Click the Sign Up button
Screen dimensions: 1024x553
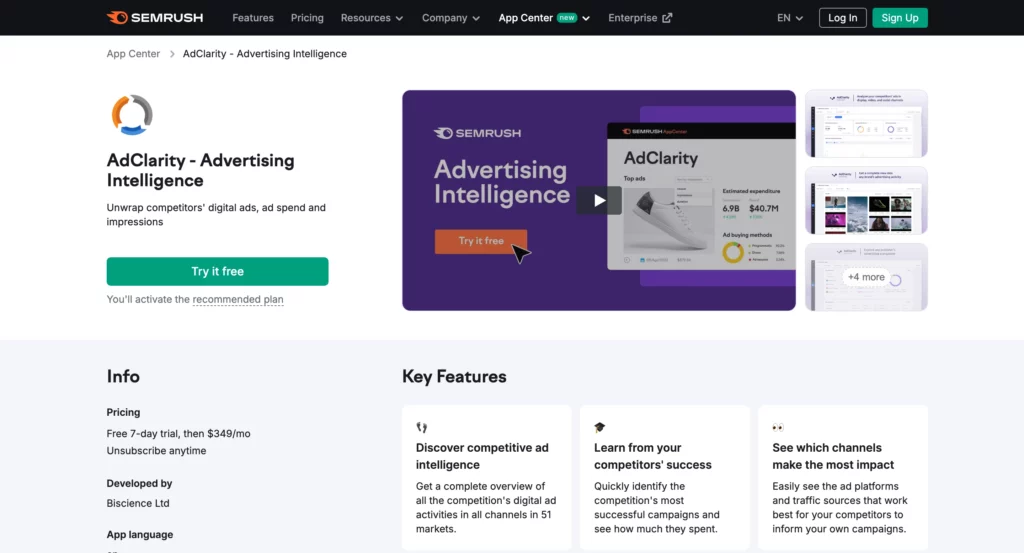[899, 18]
